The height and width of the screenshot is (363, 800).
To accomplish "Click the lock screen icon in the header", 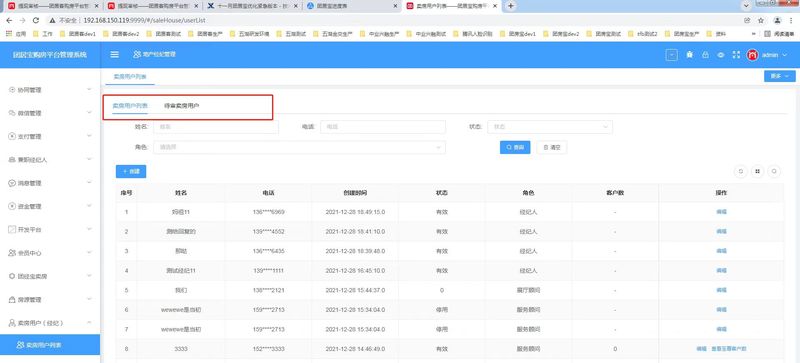I will 705,55.
